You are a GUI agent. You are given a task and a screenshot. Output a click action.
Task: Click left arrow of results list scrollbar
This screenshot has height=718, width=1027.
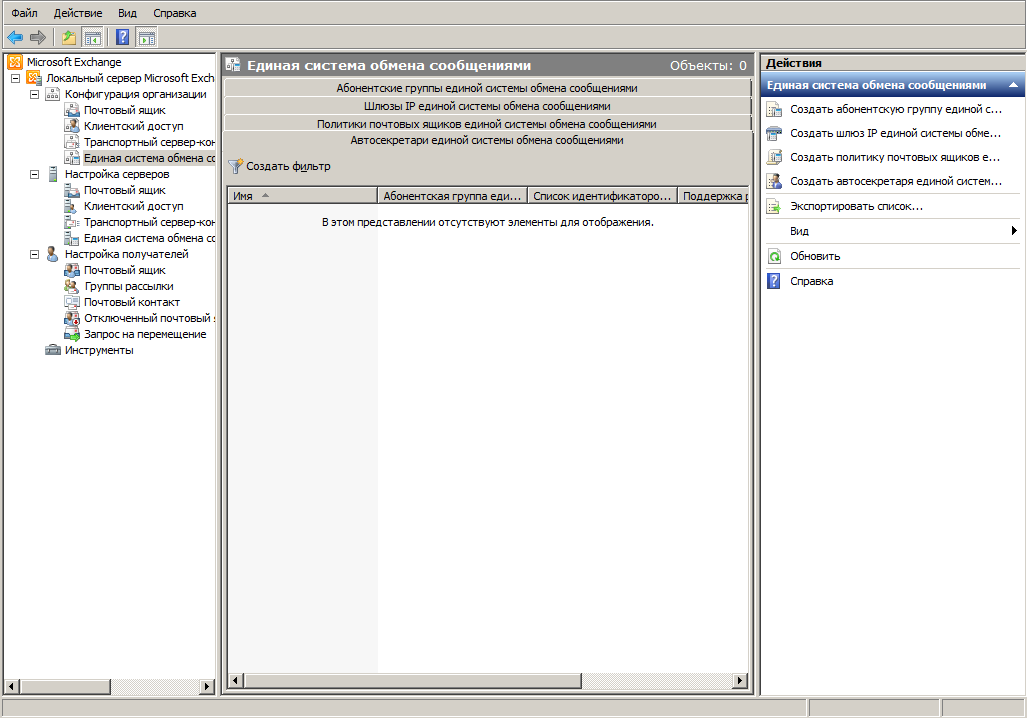point(235,681)
